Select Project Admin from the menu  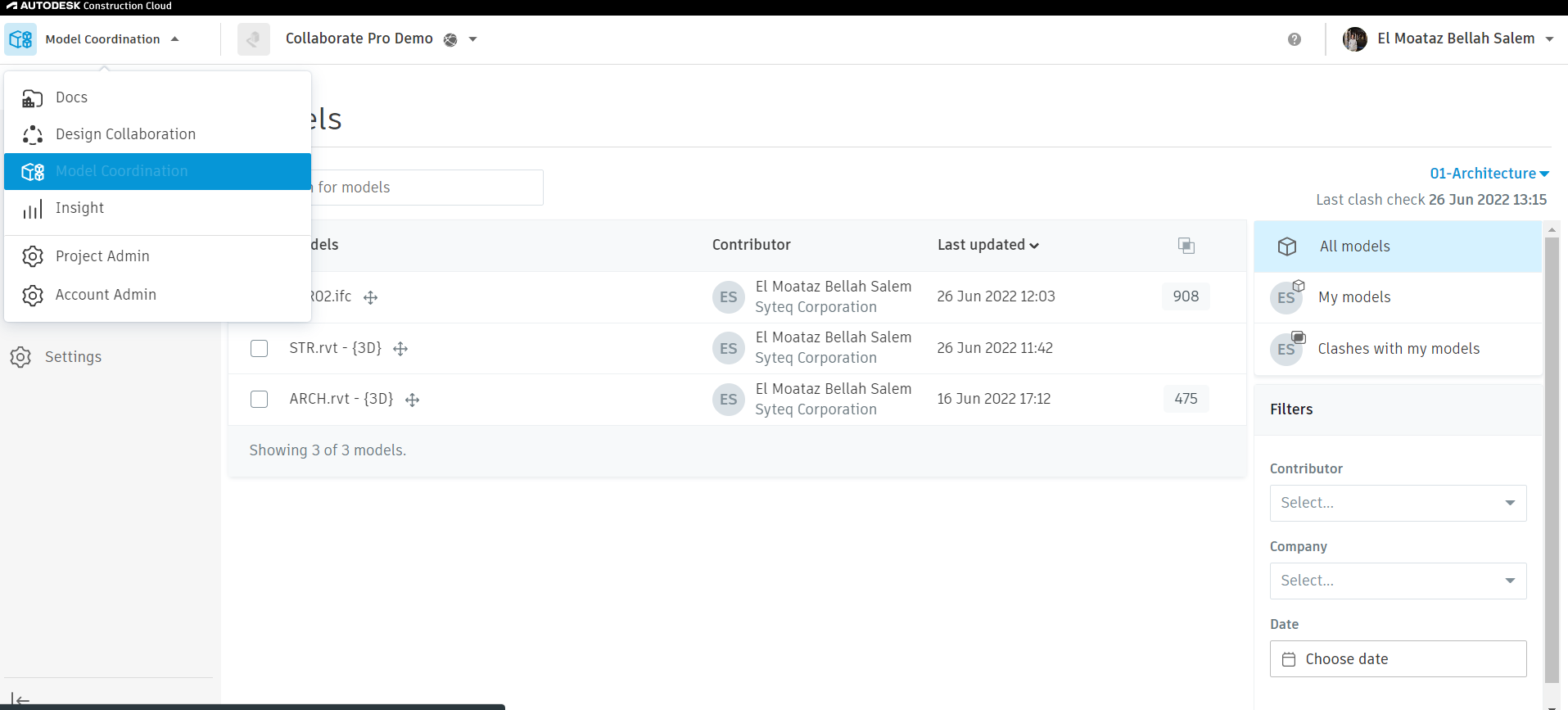click(157, 256)
